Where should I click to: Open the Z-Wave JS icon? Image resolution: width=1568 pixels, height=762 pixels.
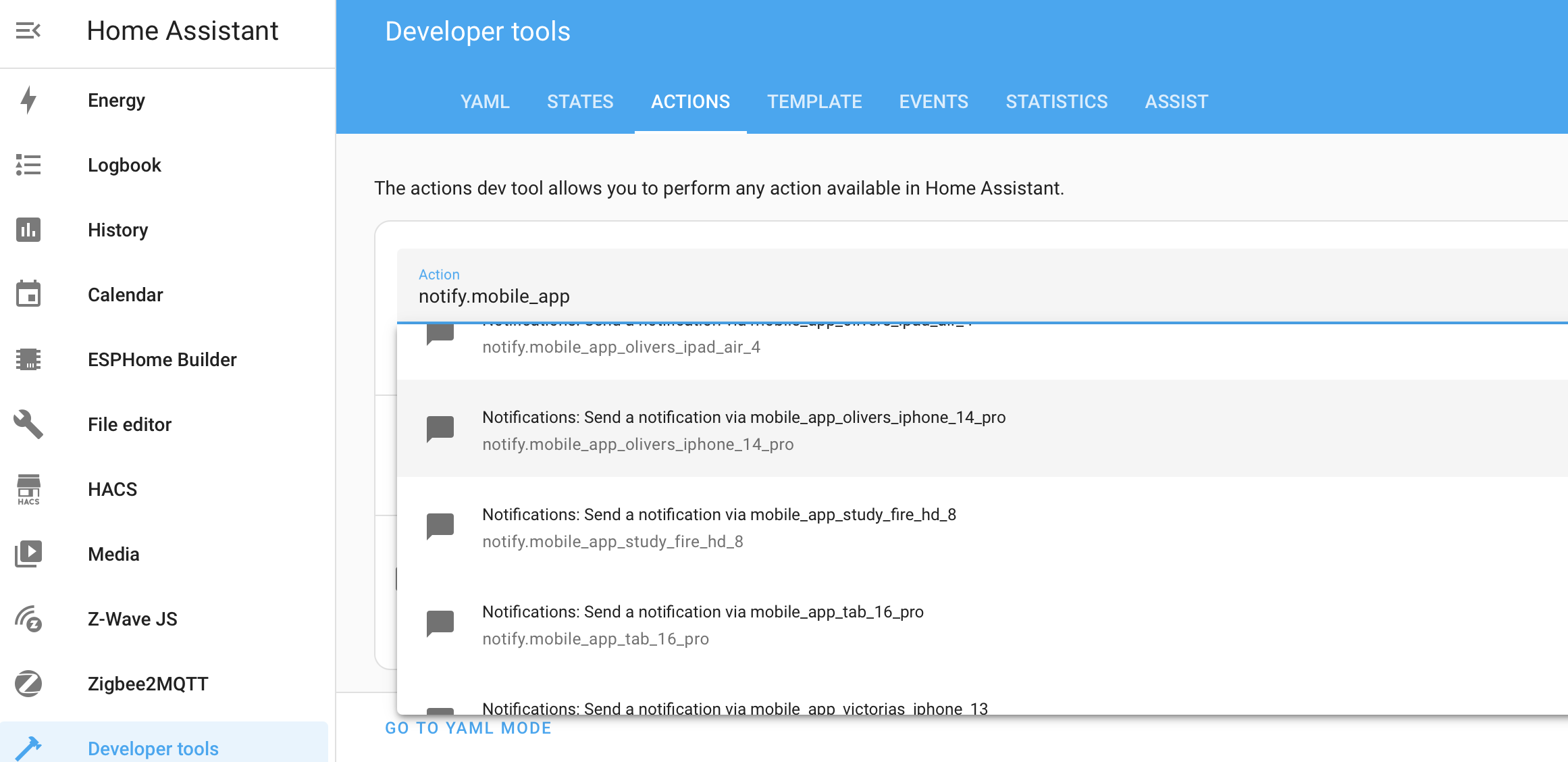[28, 619]
